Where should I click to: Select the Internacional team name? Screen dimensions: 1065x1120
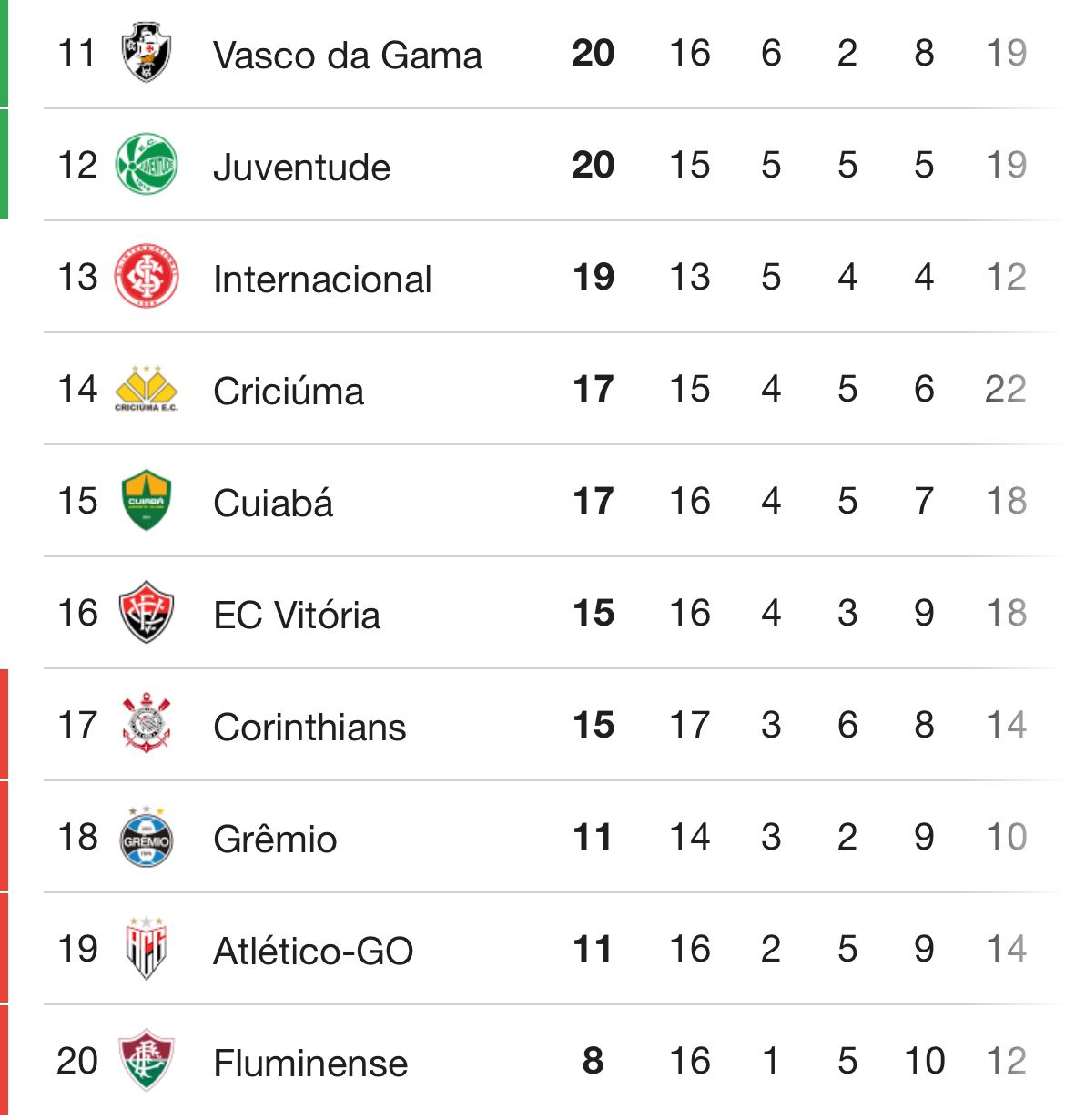point(322,280)
